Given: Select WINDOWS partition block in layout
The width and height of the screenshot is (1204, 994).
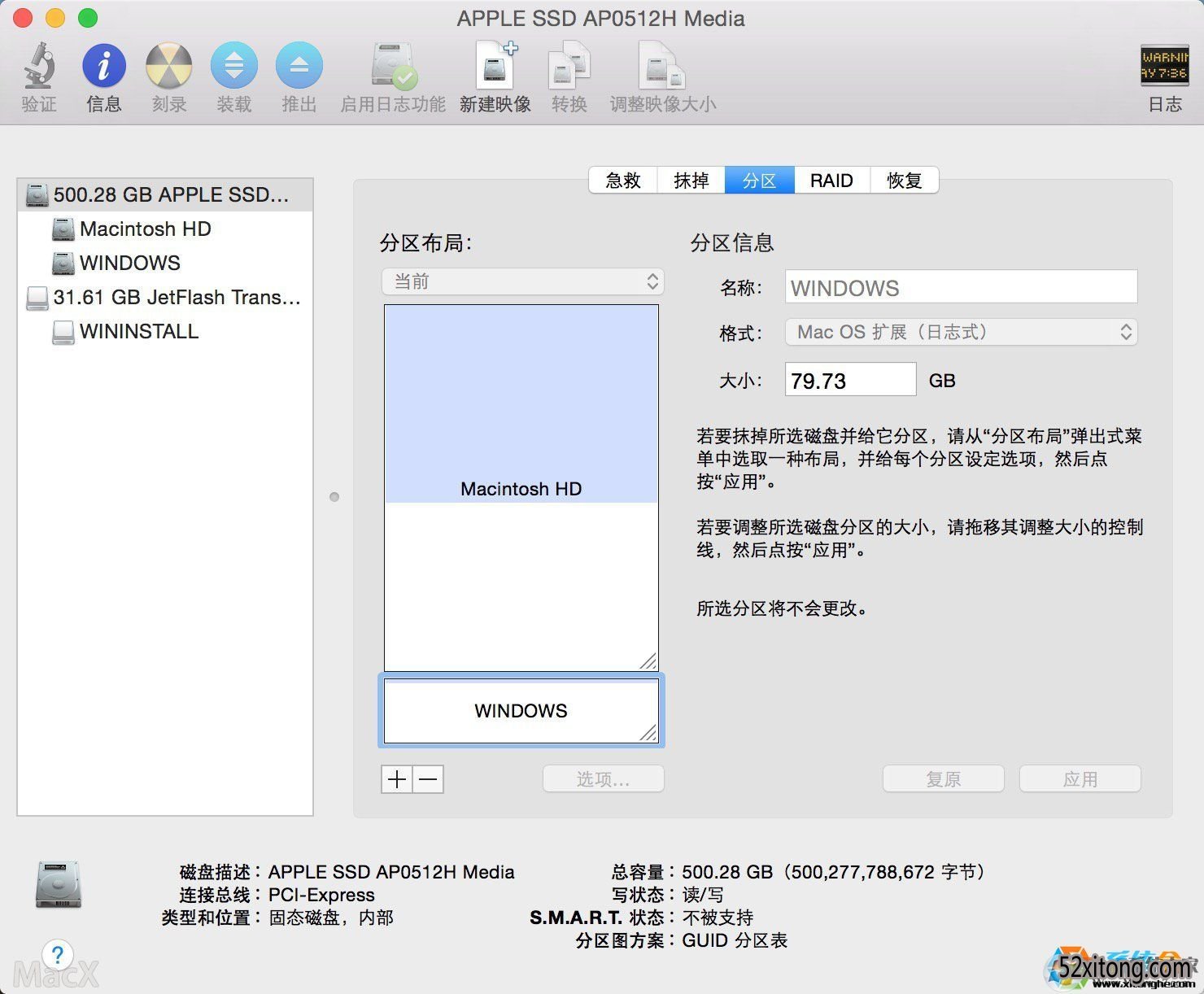Looking at the screenshot, I should tap(521, 711).
